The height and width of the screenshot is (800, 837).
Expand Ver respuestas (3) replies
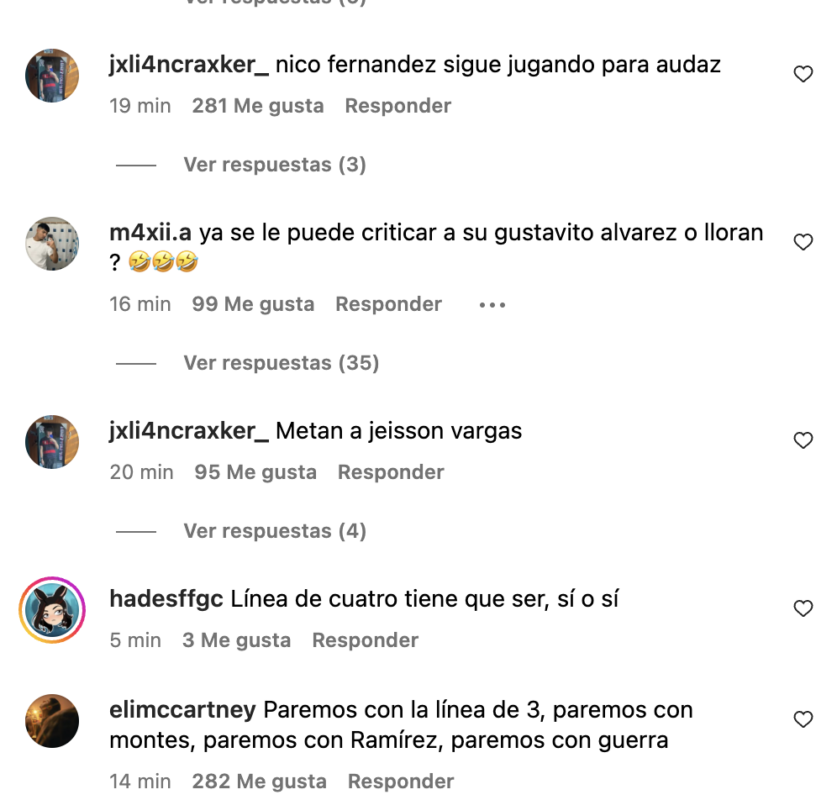tap(275, 164)
